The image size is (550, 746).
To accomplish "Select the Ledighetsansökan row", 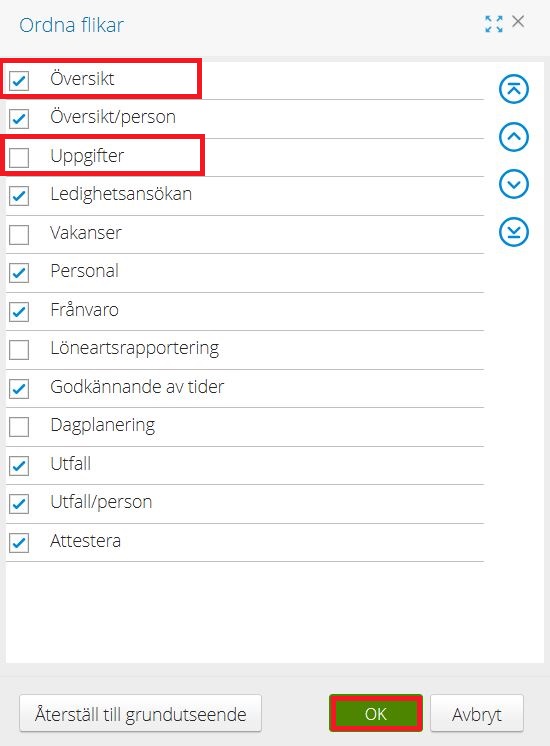I will click(x=245, y=196).
